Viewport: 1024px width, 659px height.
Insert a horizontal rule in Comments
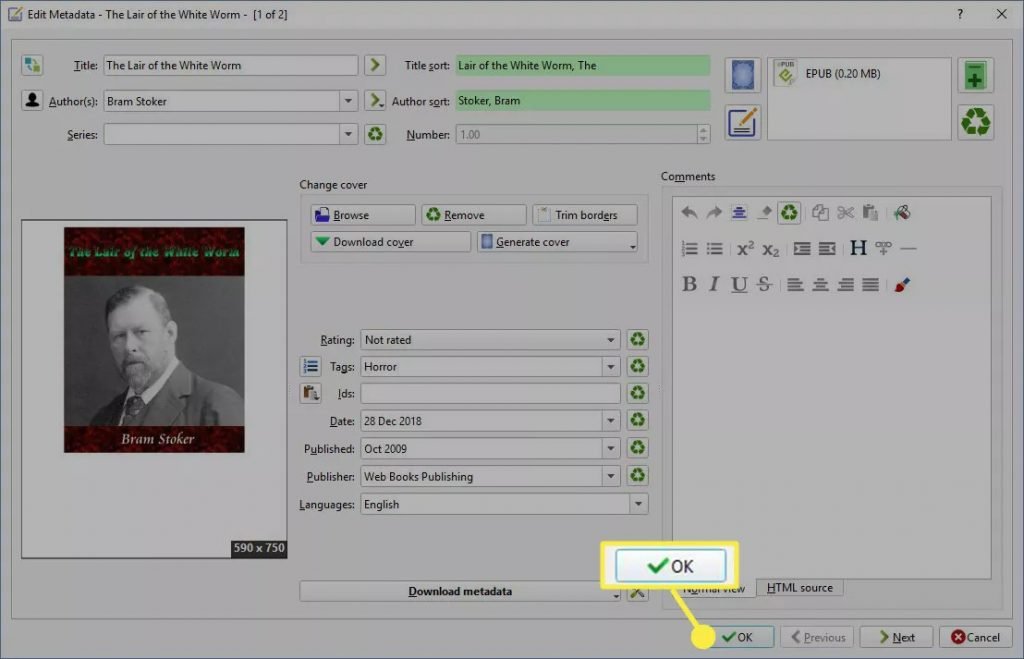click(x=908, y=248)
